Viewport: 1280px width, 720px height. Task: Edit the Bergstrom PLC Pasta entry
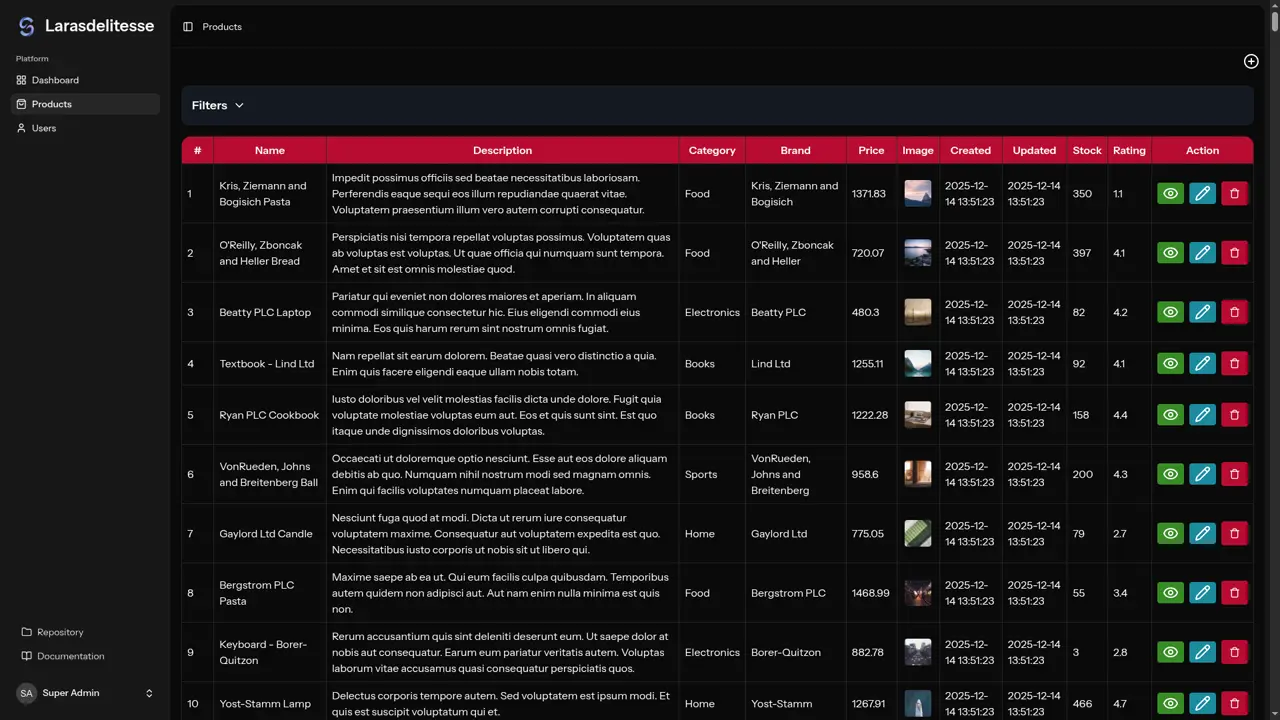1202,593
